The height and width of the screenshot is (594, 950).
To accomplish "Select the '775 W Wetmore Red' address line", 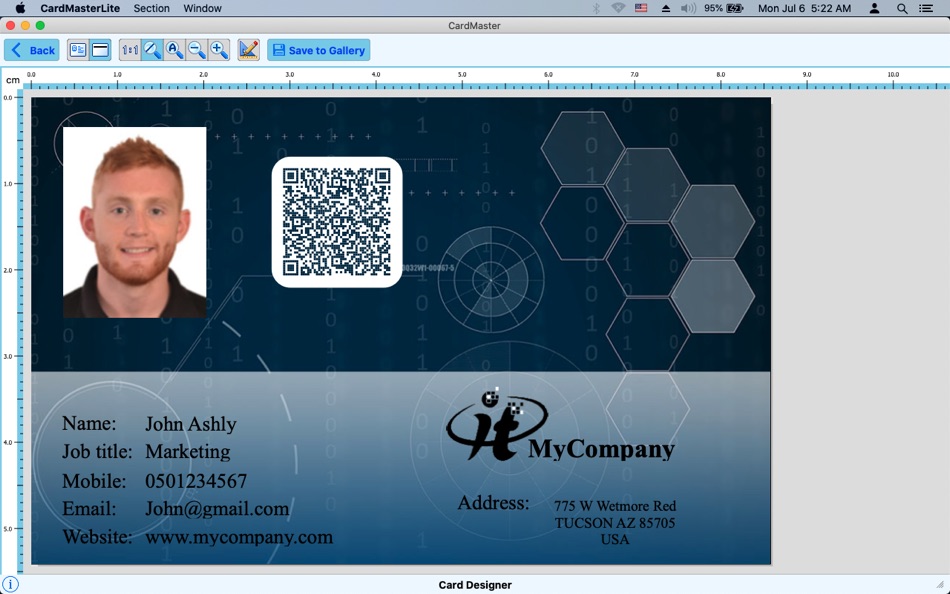I will point(615,506).
